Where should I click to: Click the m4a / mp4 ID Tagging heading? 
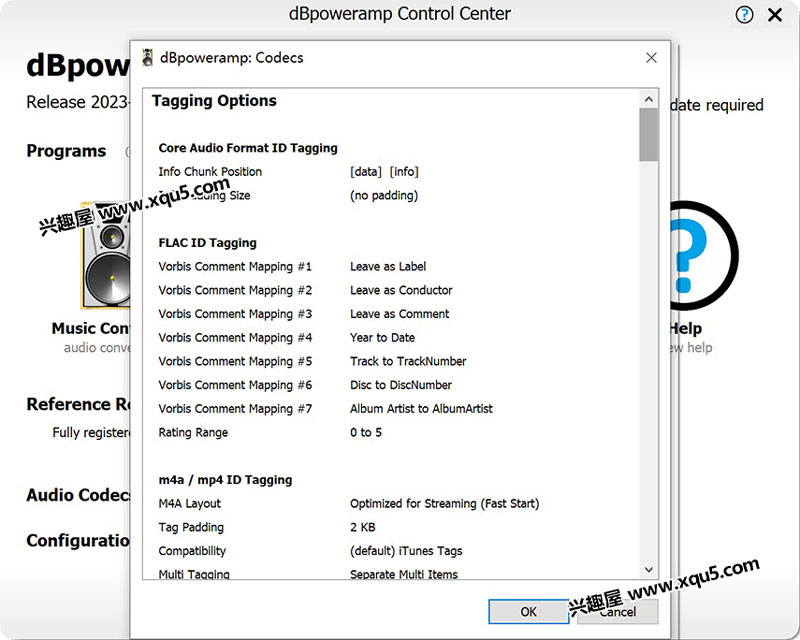[226, 480]
